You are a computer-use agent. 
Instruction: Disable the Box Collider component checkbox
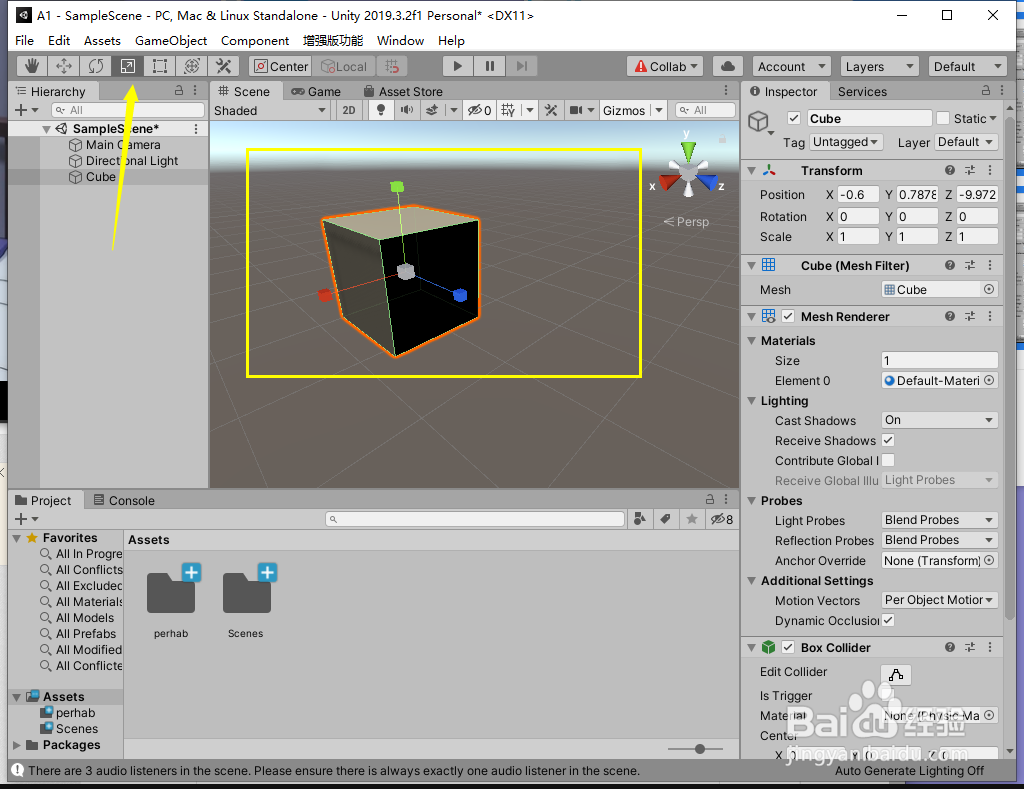pyautogui.click(x=788, y=647)
